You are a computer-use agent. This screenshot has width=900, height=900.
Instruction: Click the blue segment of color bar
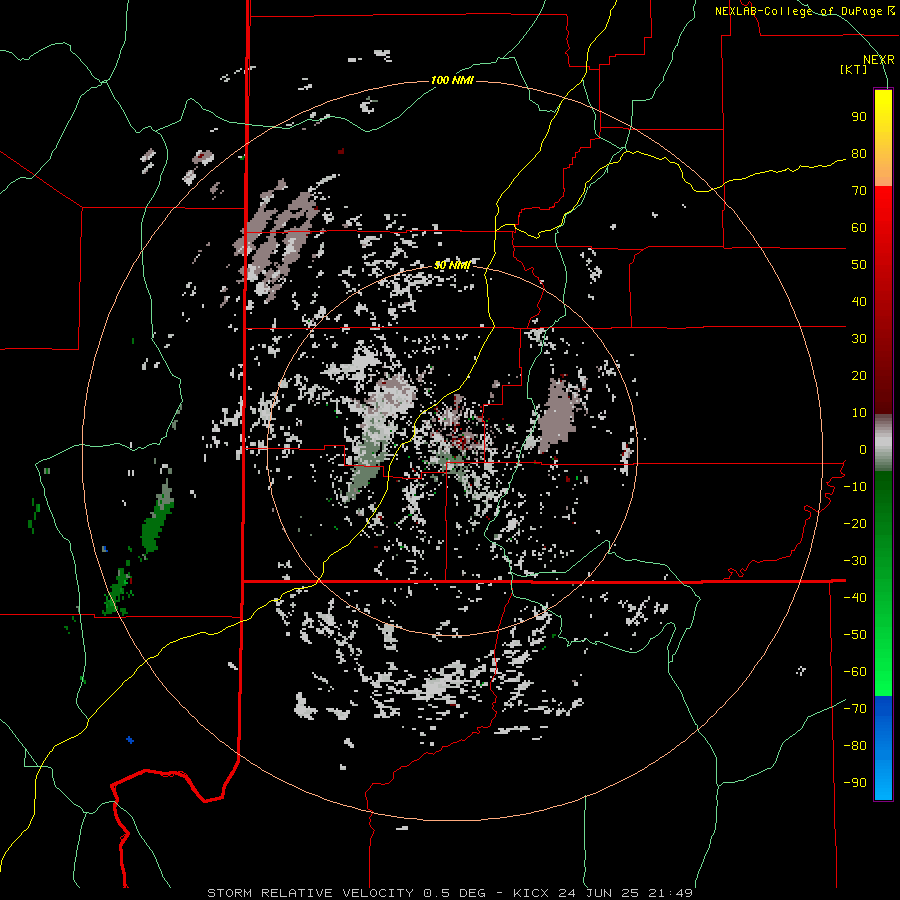[883, 748]
